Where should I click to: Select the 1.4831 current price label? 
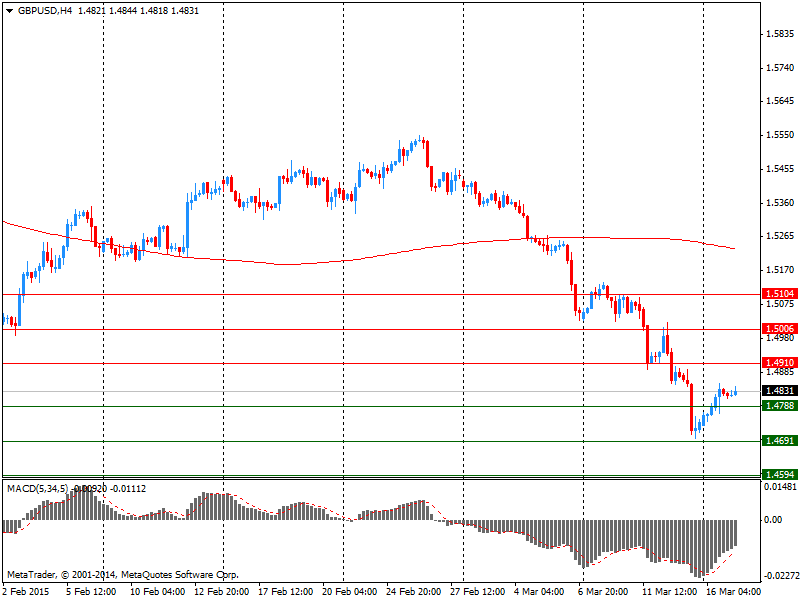coord(780,391)
